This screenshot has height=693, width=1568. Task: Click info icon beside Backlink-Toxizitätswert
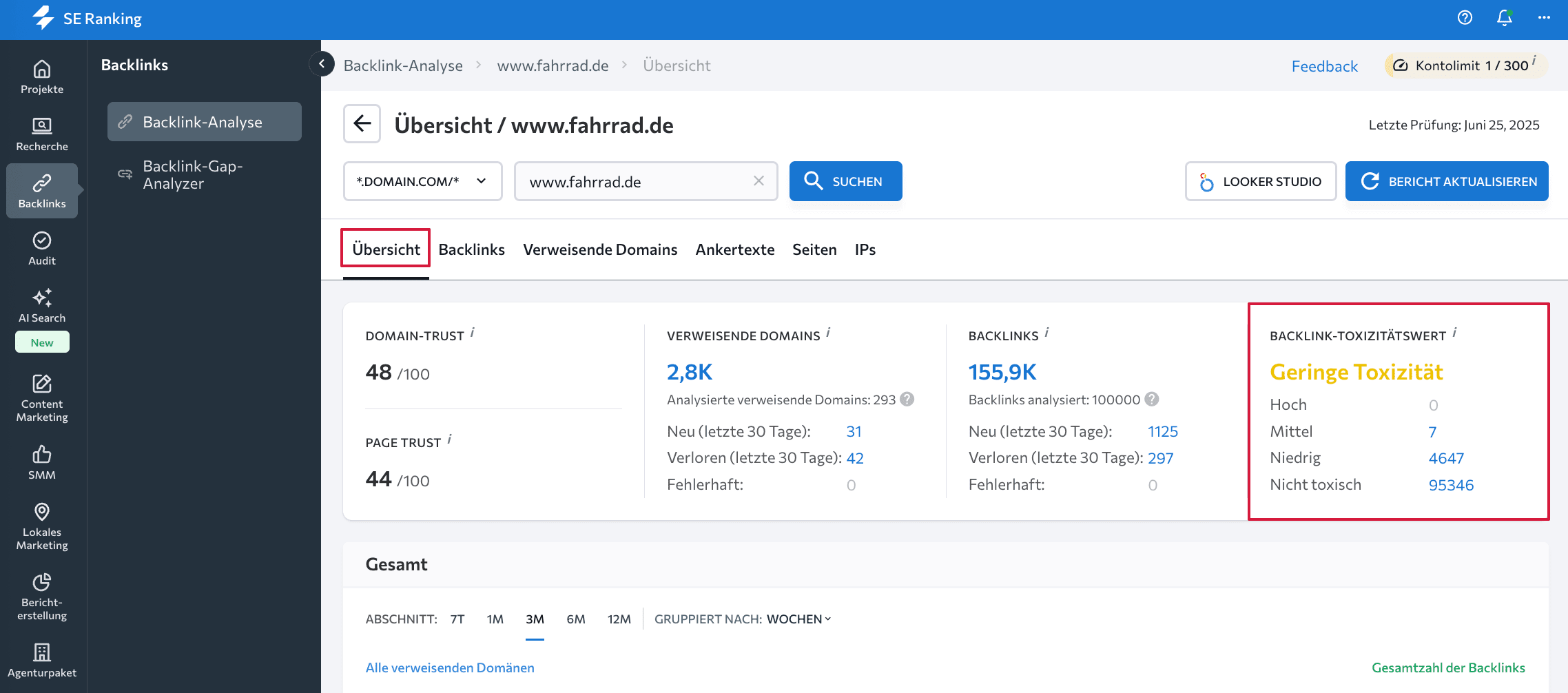pos(1454,333)
